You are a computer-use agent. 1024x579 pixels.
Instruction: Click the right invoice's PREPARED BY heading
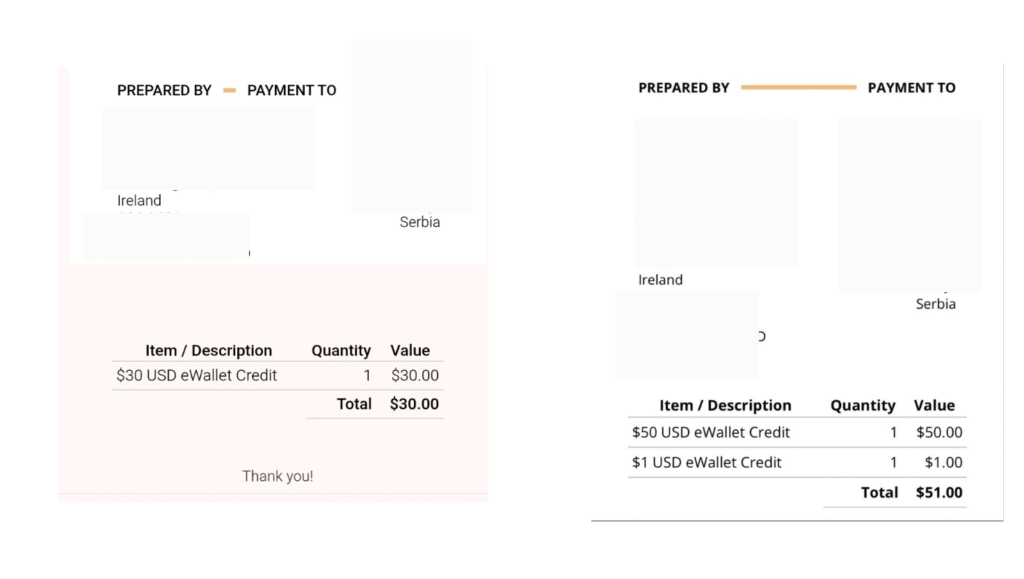(684, 88)
